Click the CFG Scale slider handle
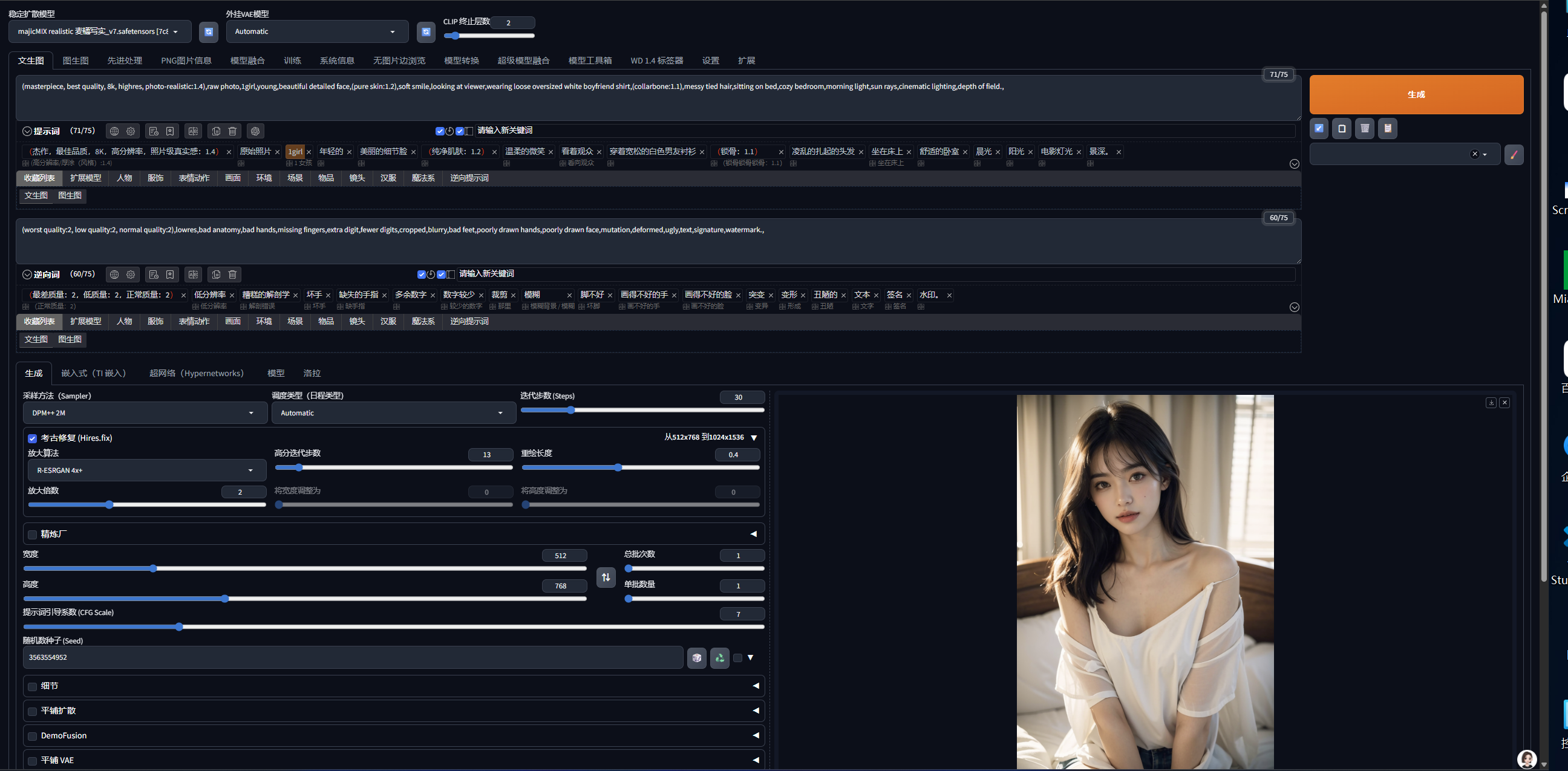1568x771 pixels. (179, 627)
